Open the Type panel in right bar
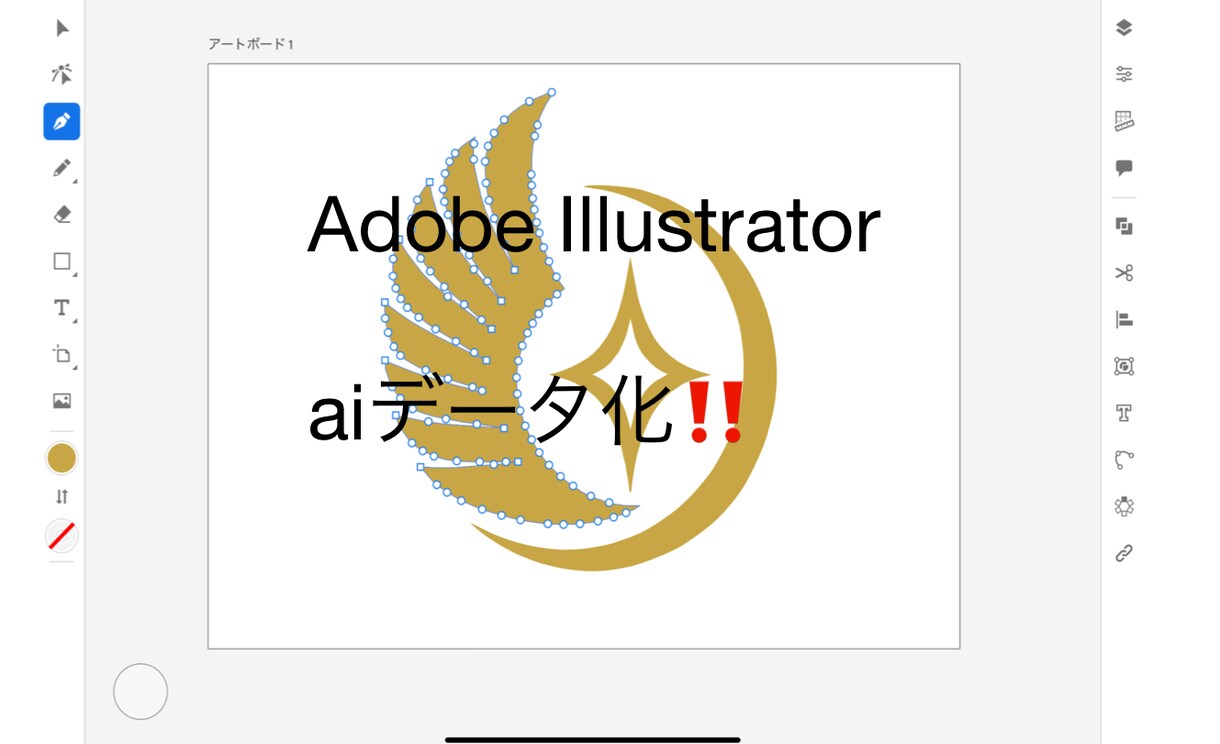This screenshot has height=744, width=1220. (1124, 413)
